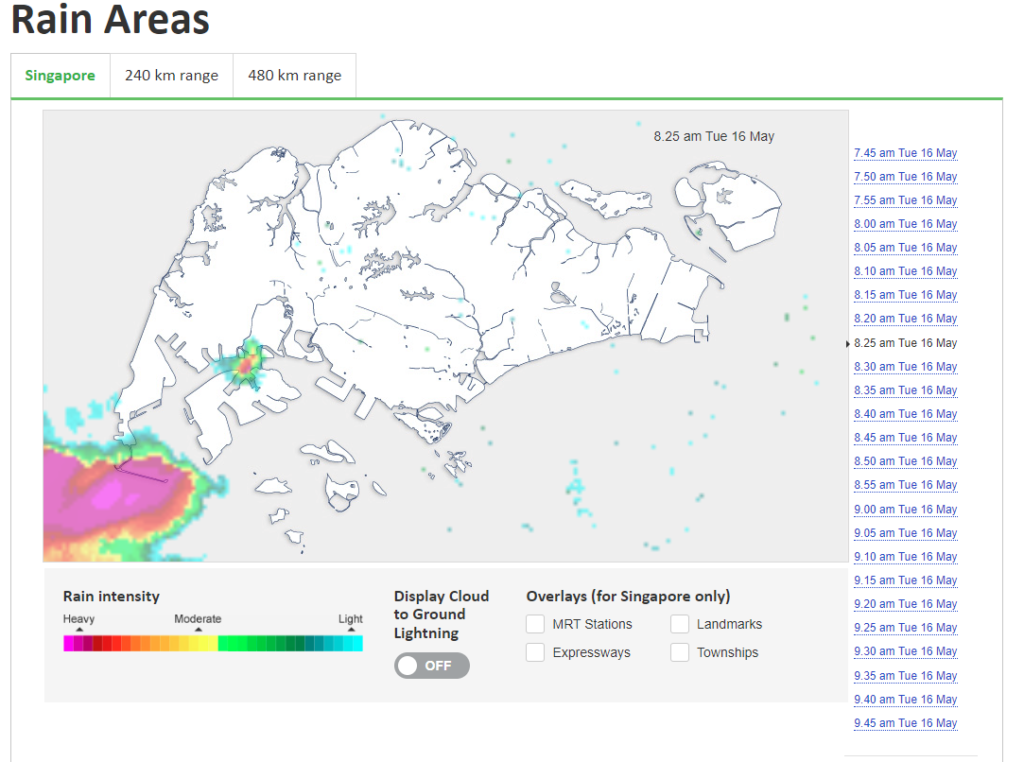Click the cyan light end of intensity bar

[x=356, y=644]
